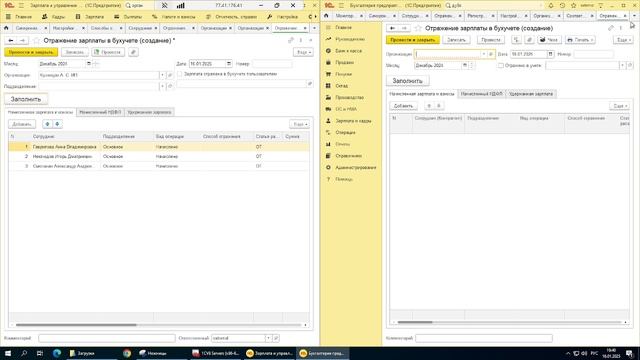Image resolution: width=640 pixels, height=360 pixels.
Task: Open Microsoft Edge from taskbar
Action: pos(56,353)
